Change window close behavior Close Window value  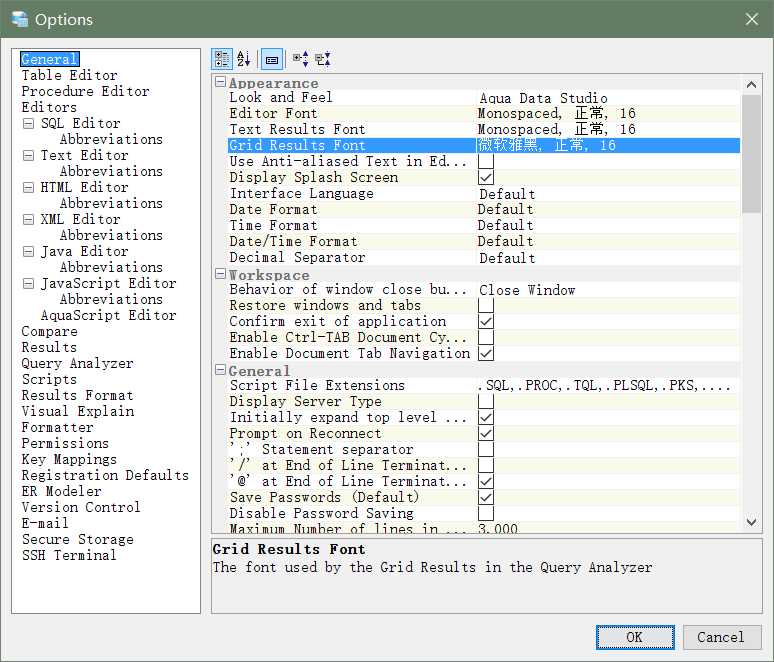point(608,290)
